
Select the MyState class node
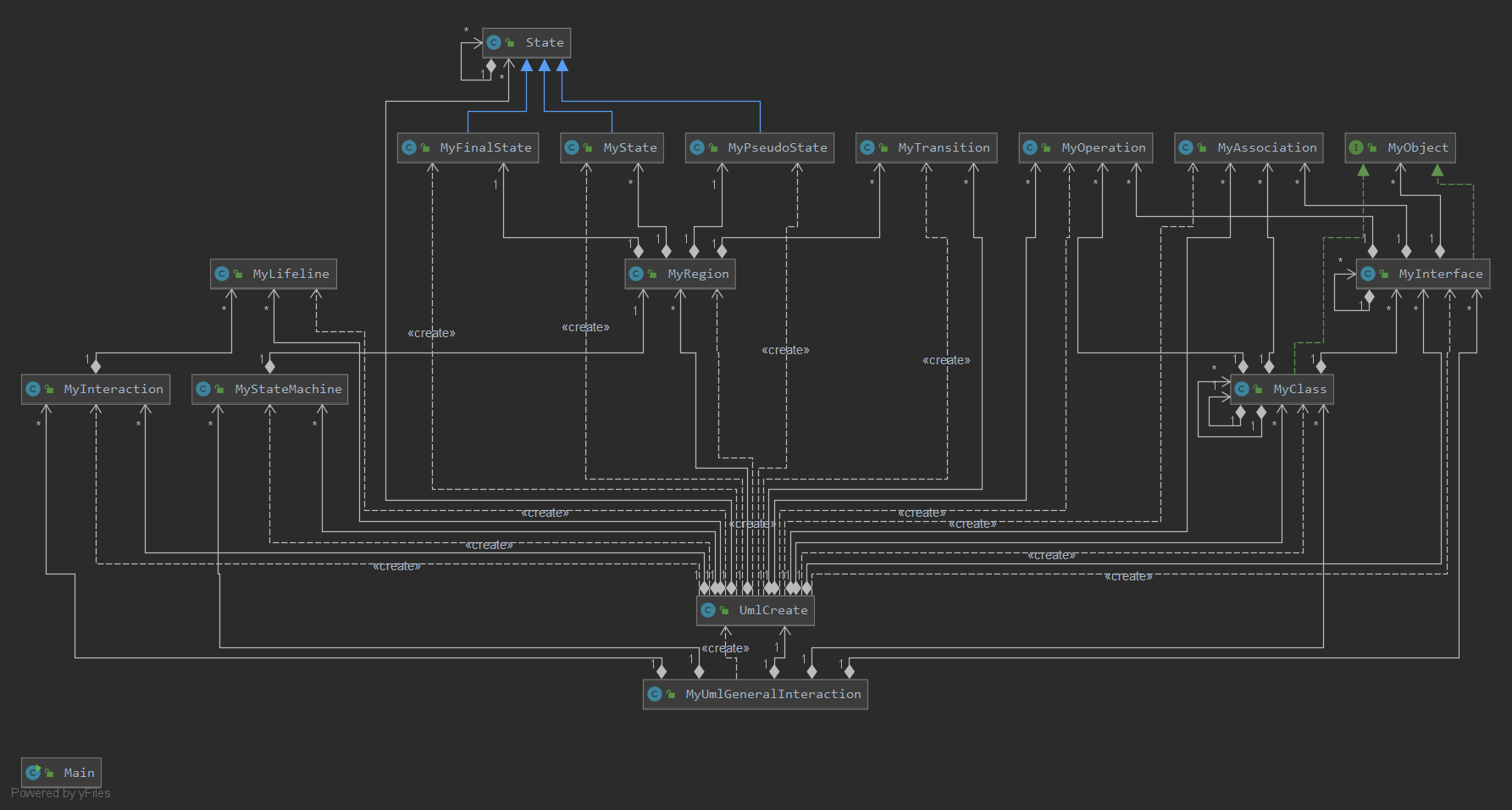tap(612, 147)
